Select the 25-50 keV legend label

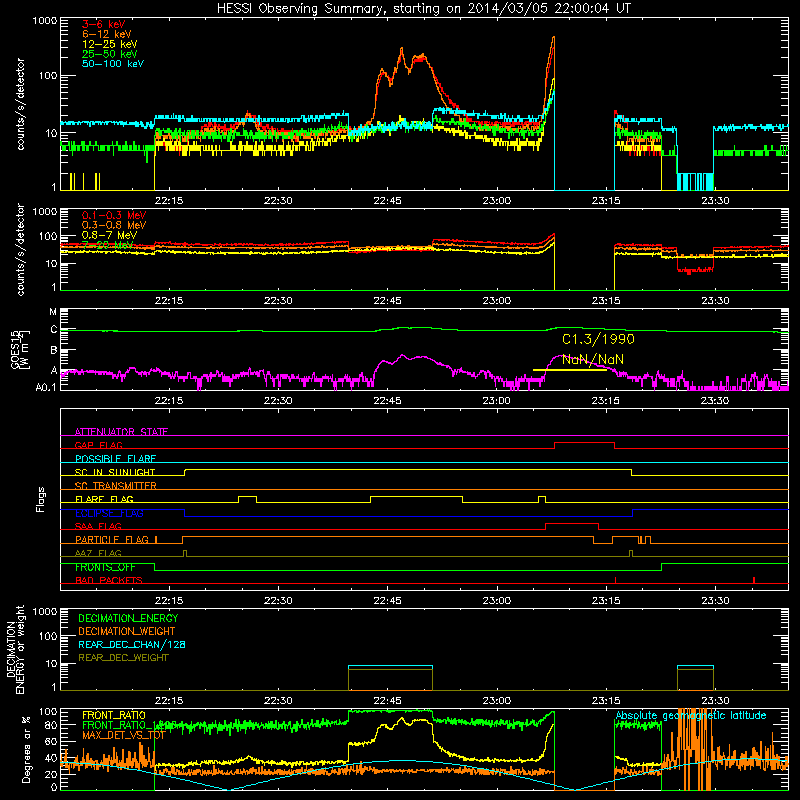pos(109,54)
